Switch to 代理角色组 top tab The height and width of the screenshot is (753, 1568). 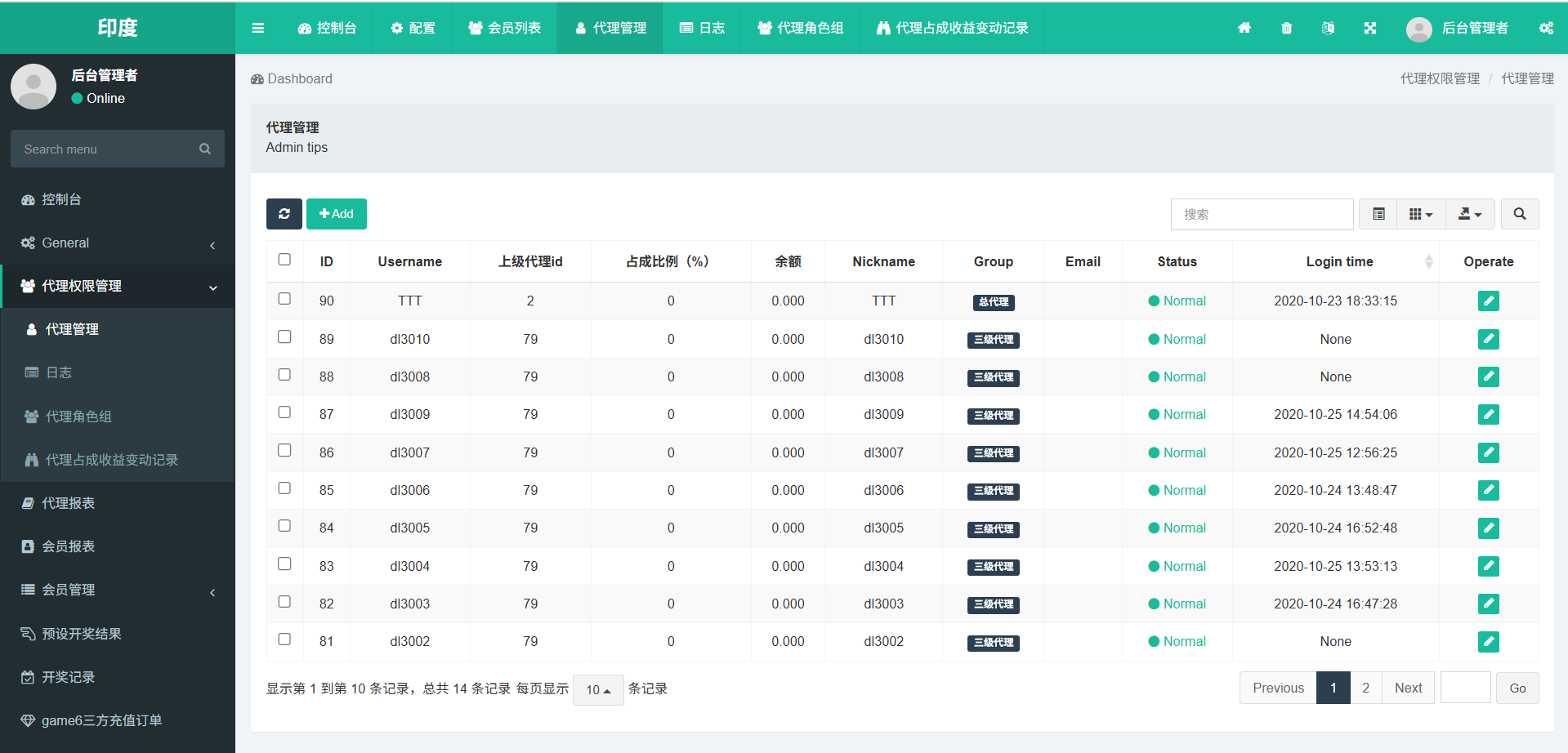[800, 28]
